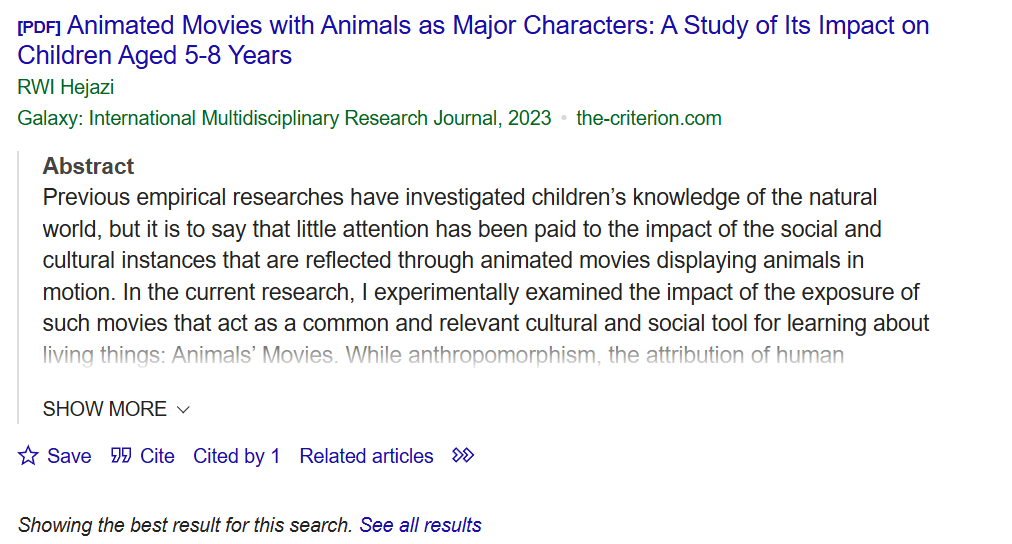
Task: Click the chevron beside SHOW MORE
Action: point(183,410)
